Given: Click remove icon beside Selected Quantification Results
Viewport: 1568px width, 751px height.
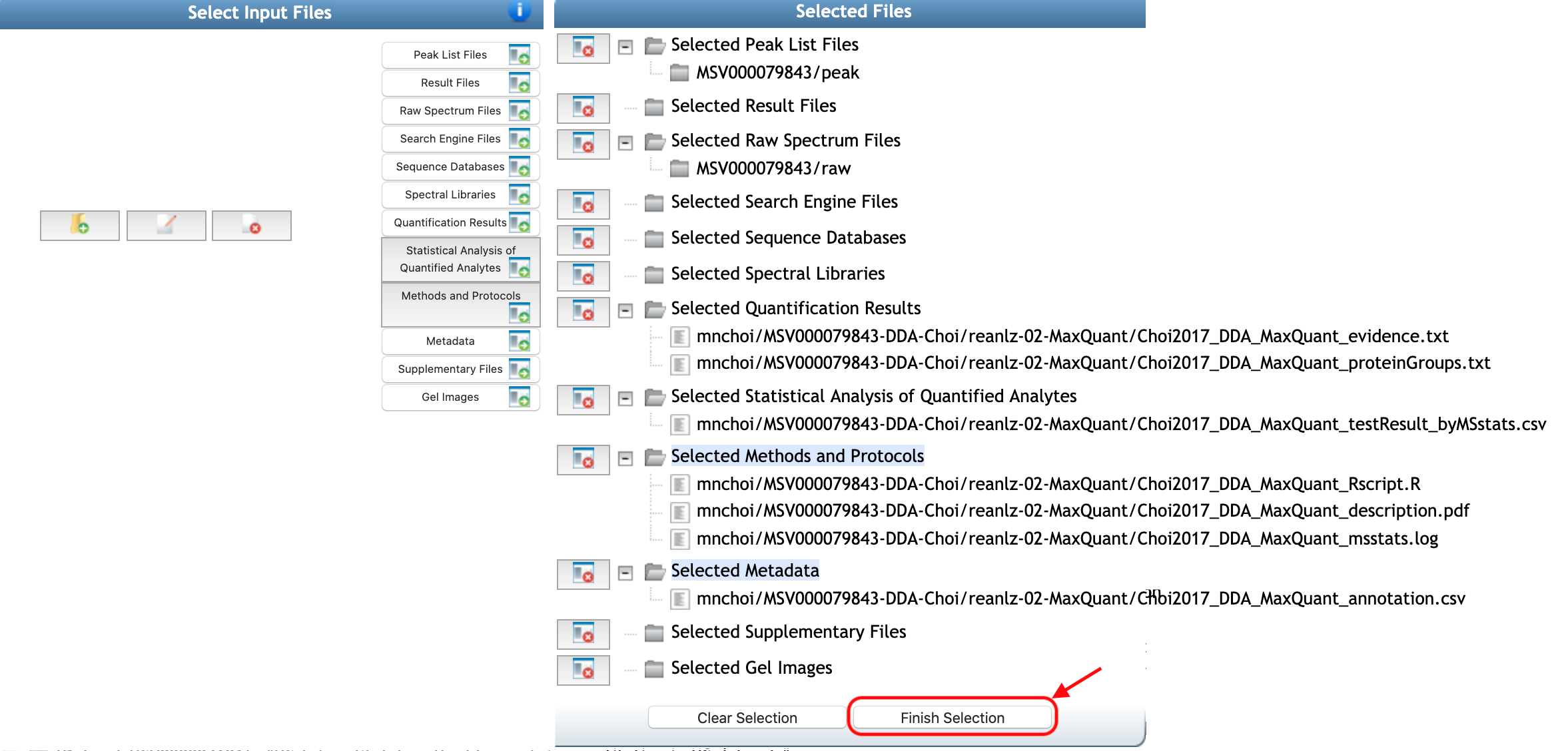Looking at the screenshot, I should (583, 312).
